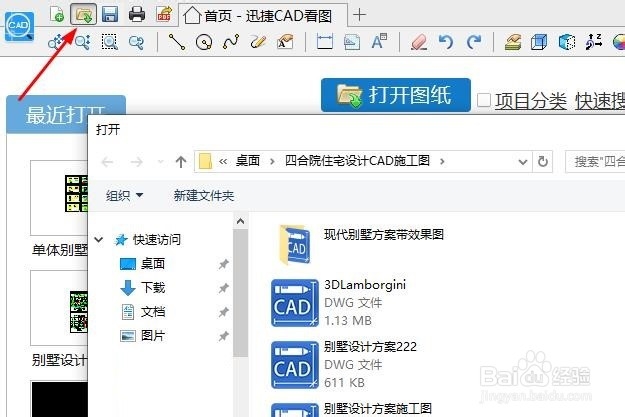Select the 现代别墅方案带效果图 folder

pyautogui.click(x=360, y=244)
